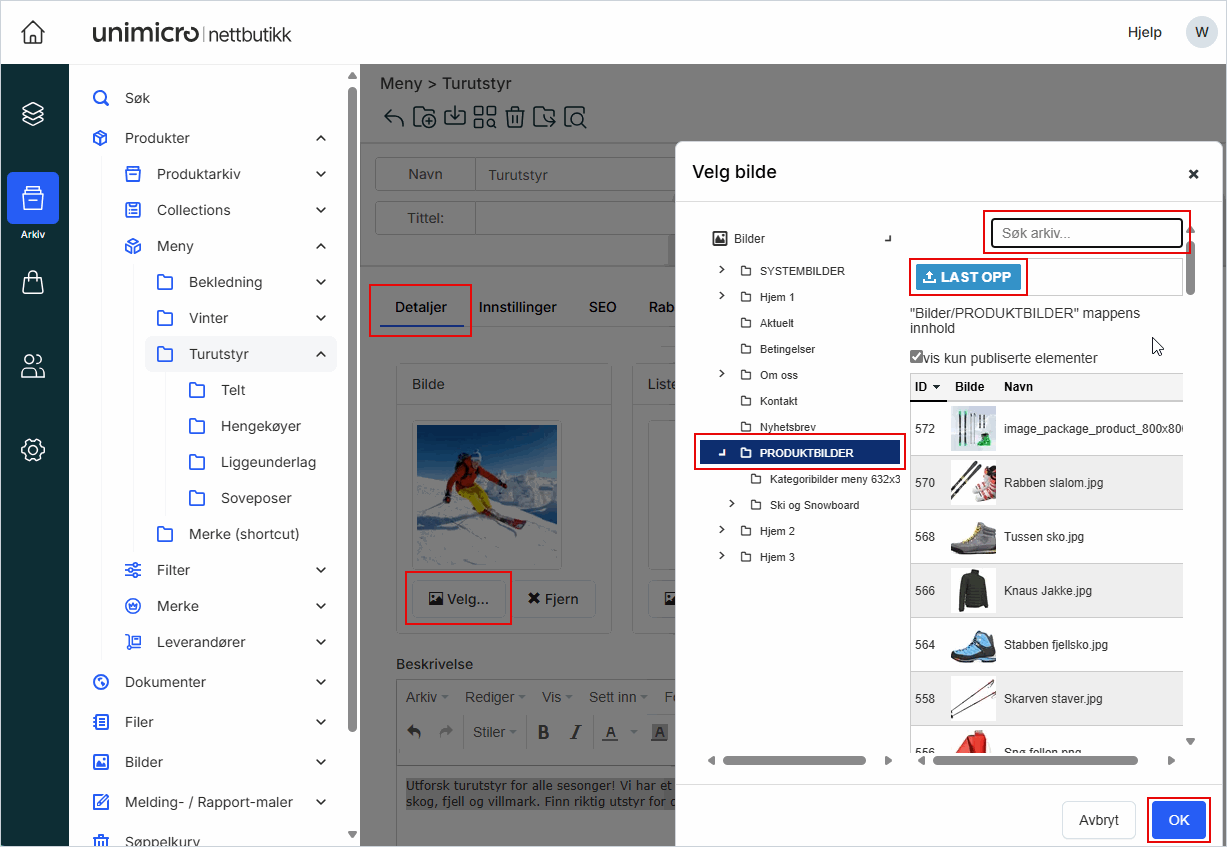Click the shopping bag icon in left rail
The width and height of the screenshot is (1227, 847).
point(33,283)
